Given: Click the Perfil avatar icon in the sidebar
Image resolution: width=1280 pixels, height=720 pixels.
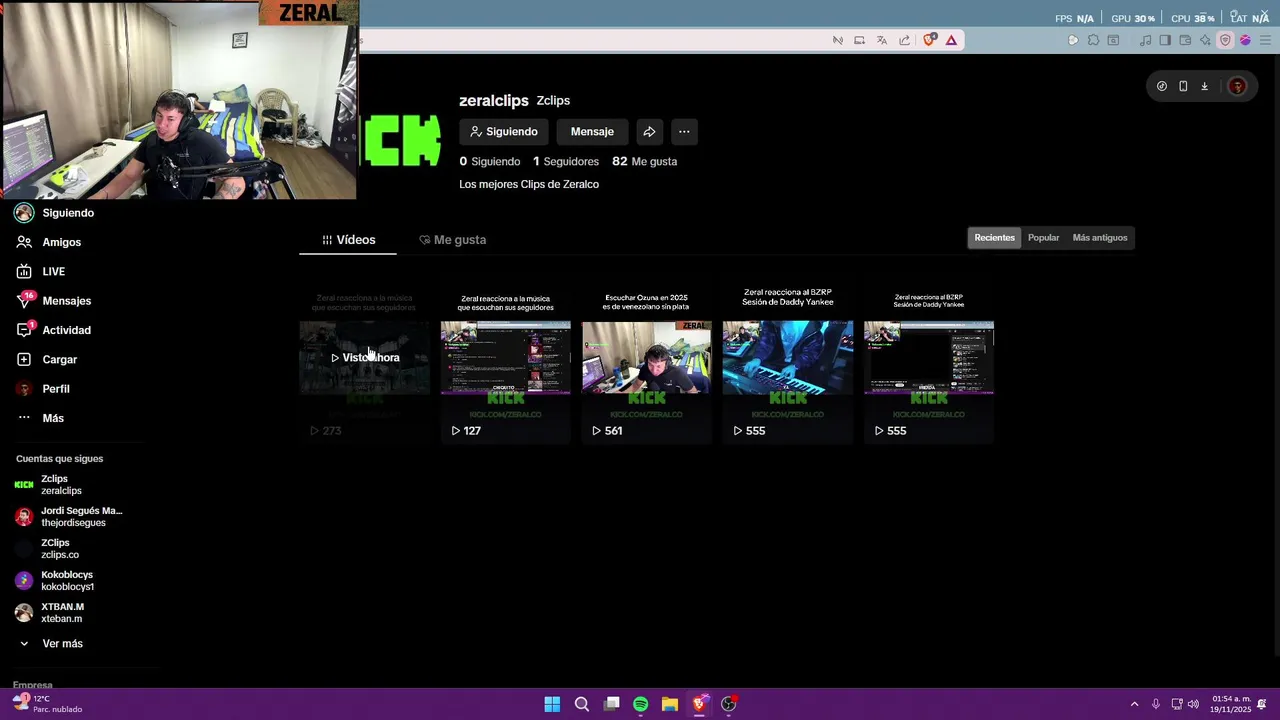Looking at the screenshot, I should pos(24,389).
